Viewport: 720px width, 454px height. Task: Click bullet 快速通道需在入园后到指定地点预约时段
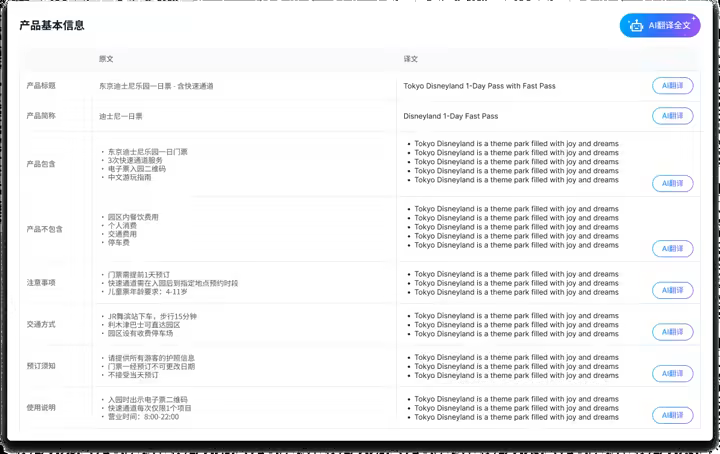coord(173,283)
